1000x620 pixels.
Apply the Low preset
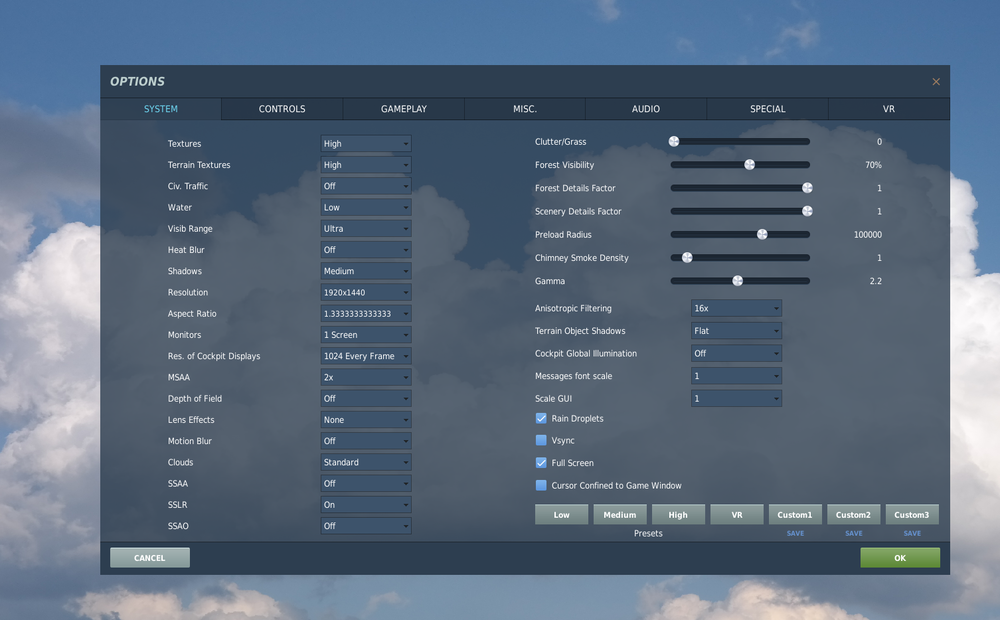tap(561, 515)
